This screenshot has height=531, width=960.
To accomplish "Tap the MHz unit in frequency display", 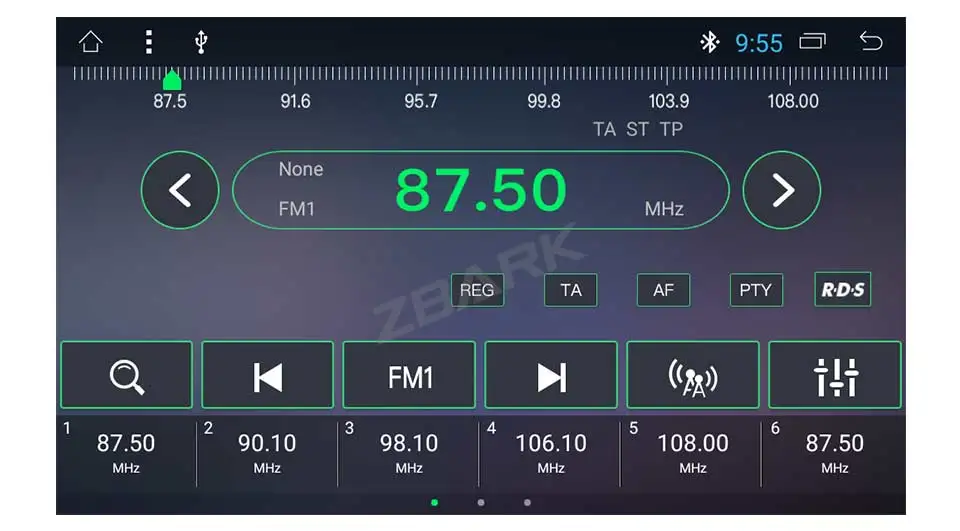I will [x=664, y=209].
